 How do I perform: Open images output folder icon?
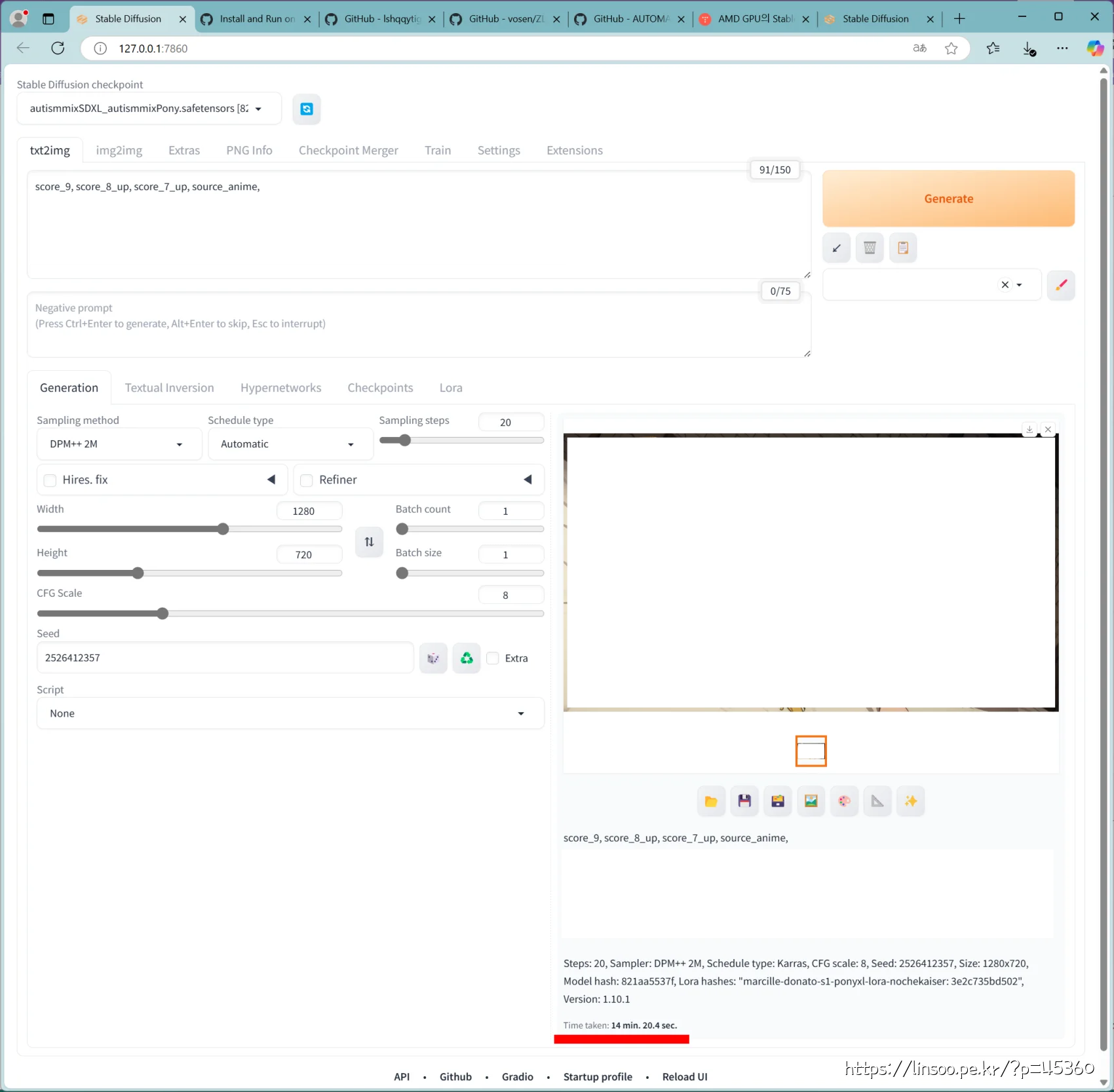(711, 801)
